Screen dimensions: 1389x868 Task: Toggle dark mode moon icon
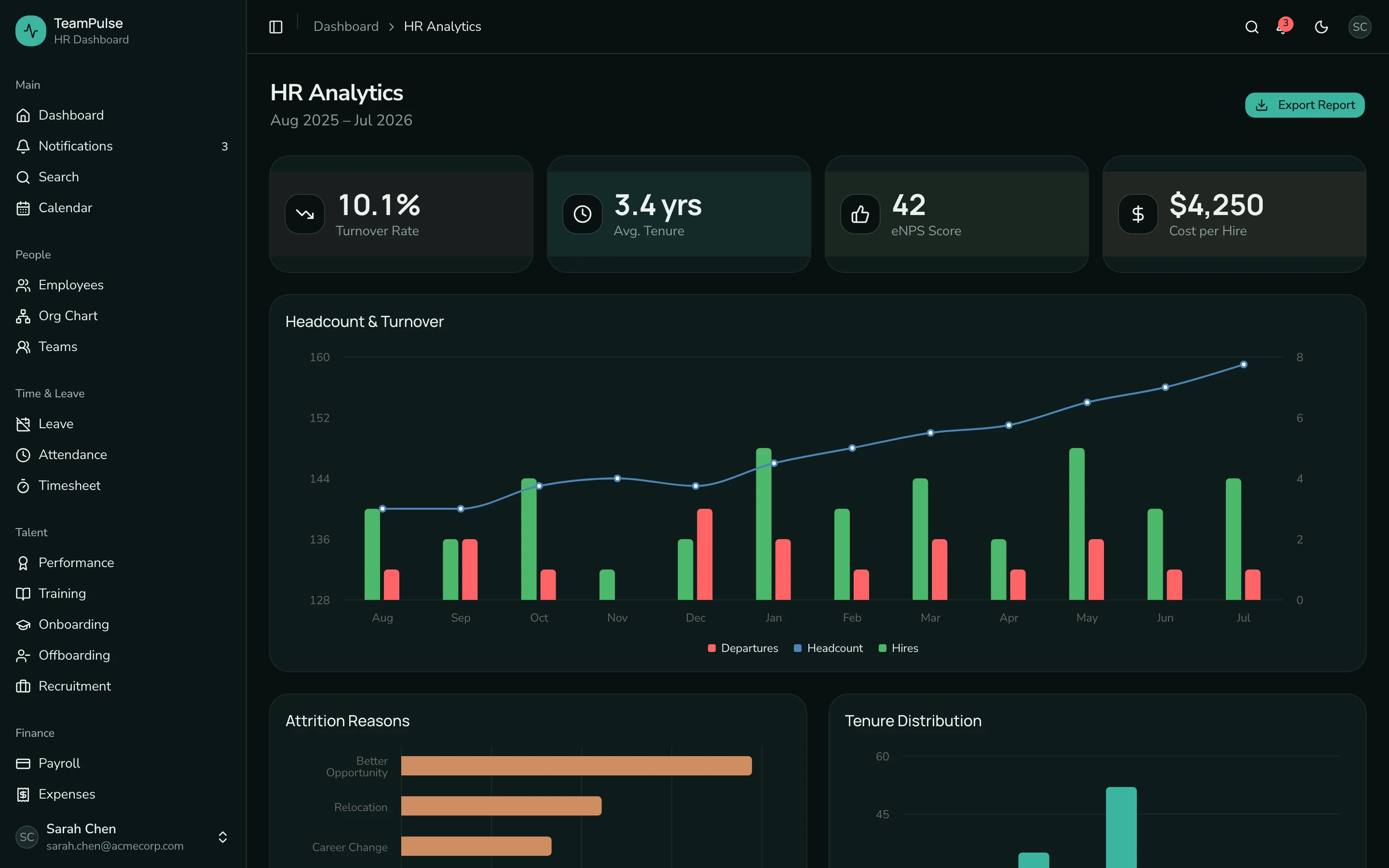[1321, 27]
